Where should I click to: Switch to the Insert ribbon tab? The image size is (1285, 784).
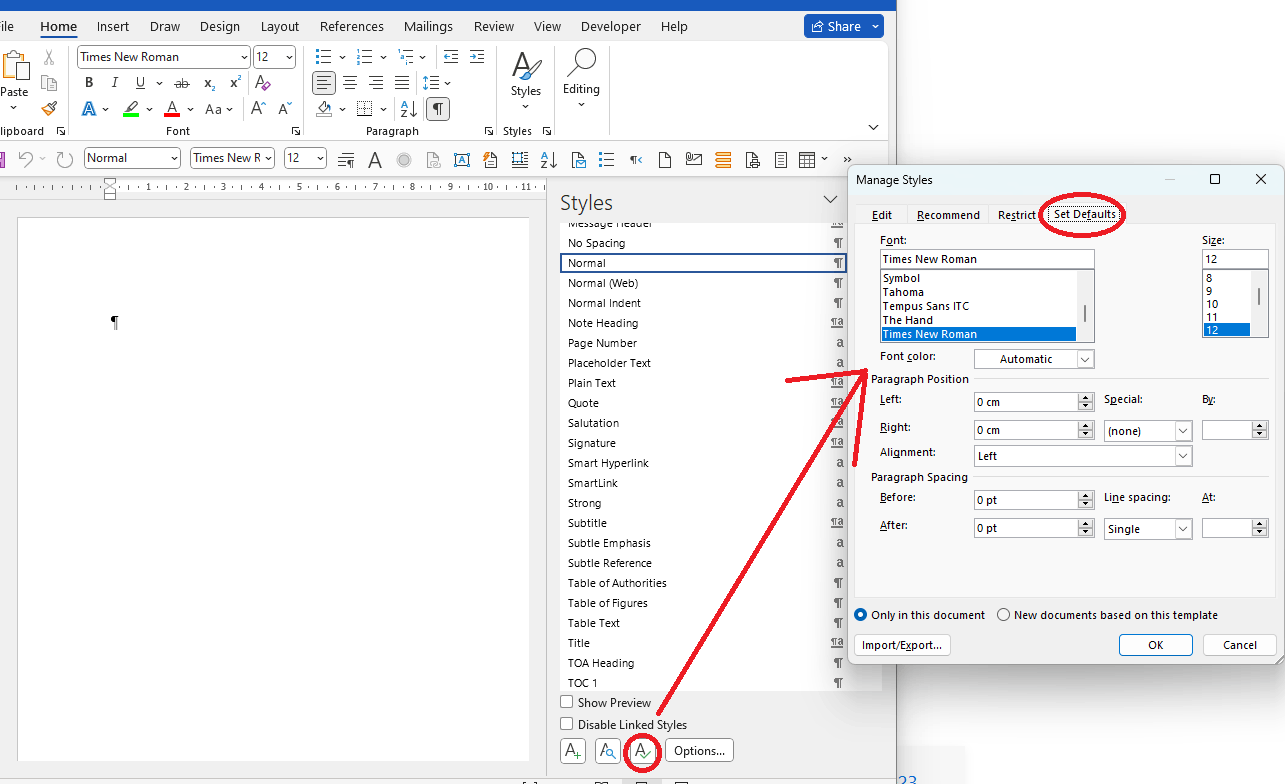pos(113,27)
